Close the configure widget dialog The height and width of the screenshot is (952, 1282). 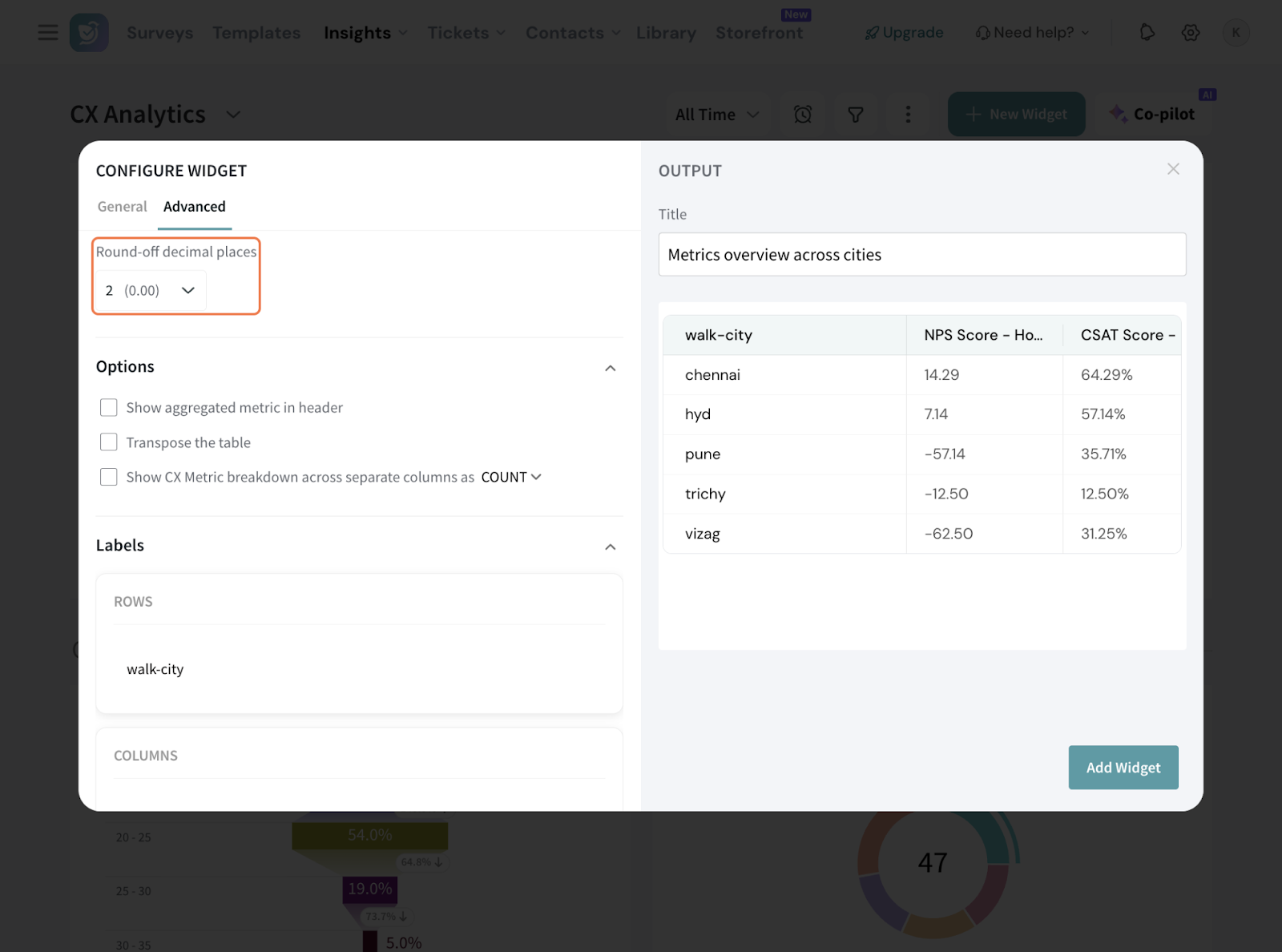(1173, 169)
